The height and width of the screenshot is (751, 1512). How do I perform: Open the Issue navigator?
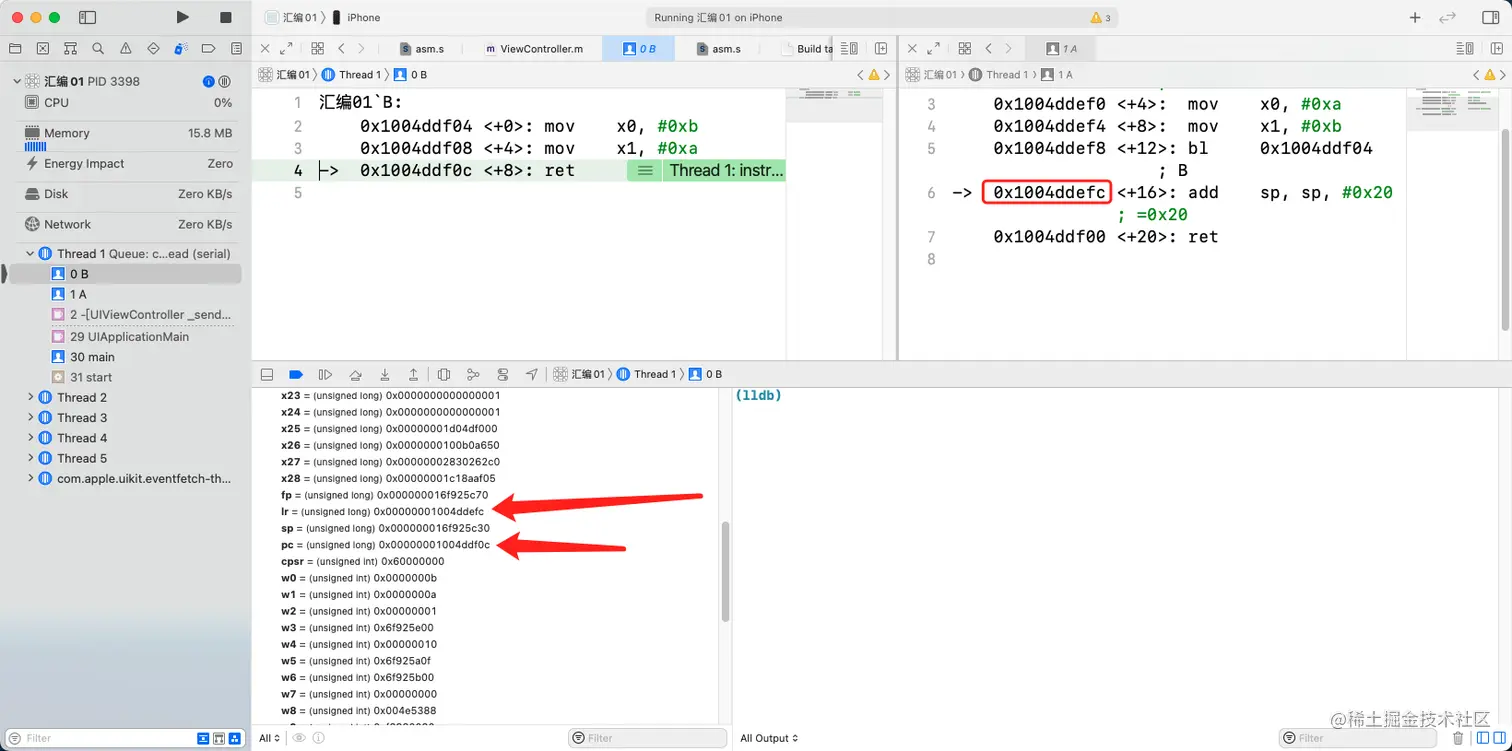tap(126, 48)
